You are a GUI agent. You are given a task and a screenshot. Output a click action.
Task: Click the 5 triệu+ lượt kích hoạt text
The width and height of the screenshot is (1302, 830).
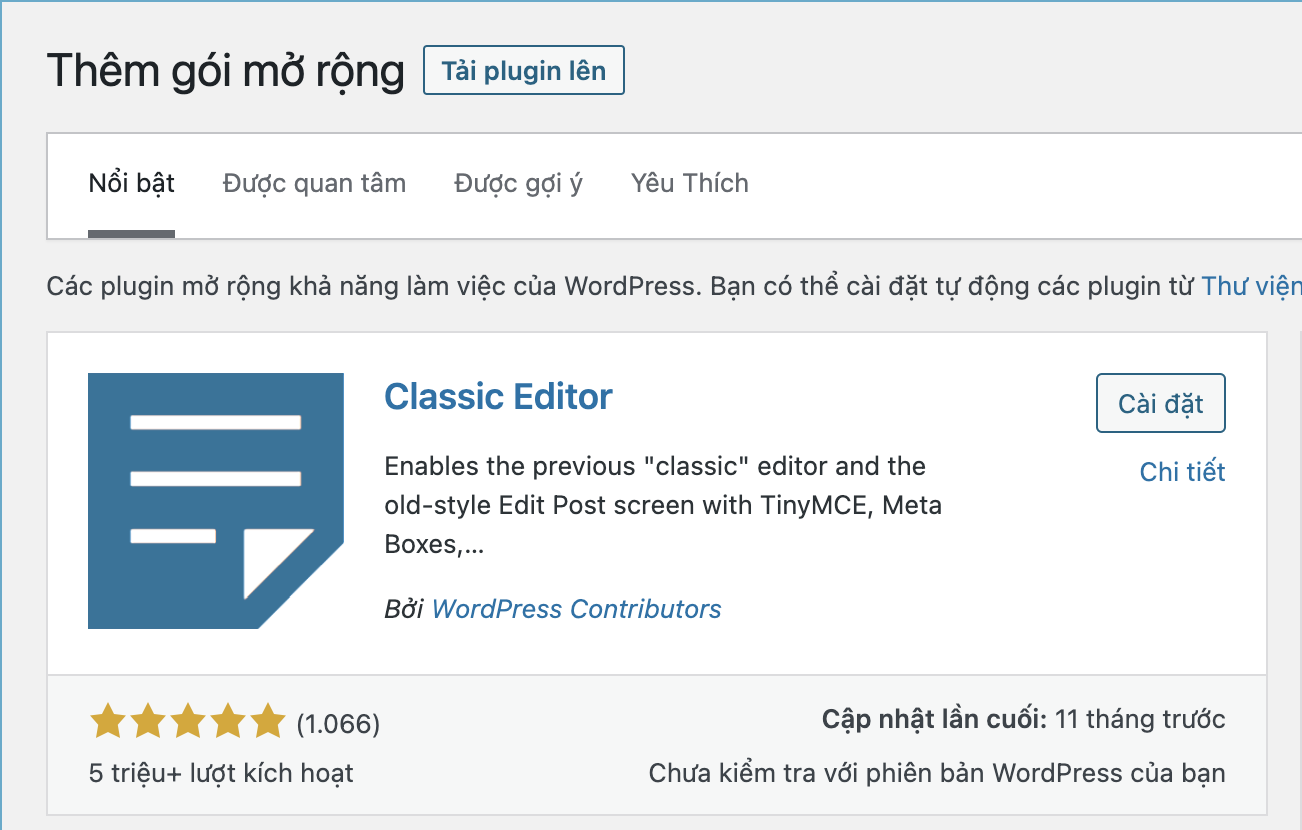click(221, 773)
